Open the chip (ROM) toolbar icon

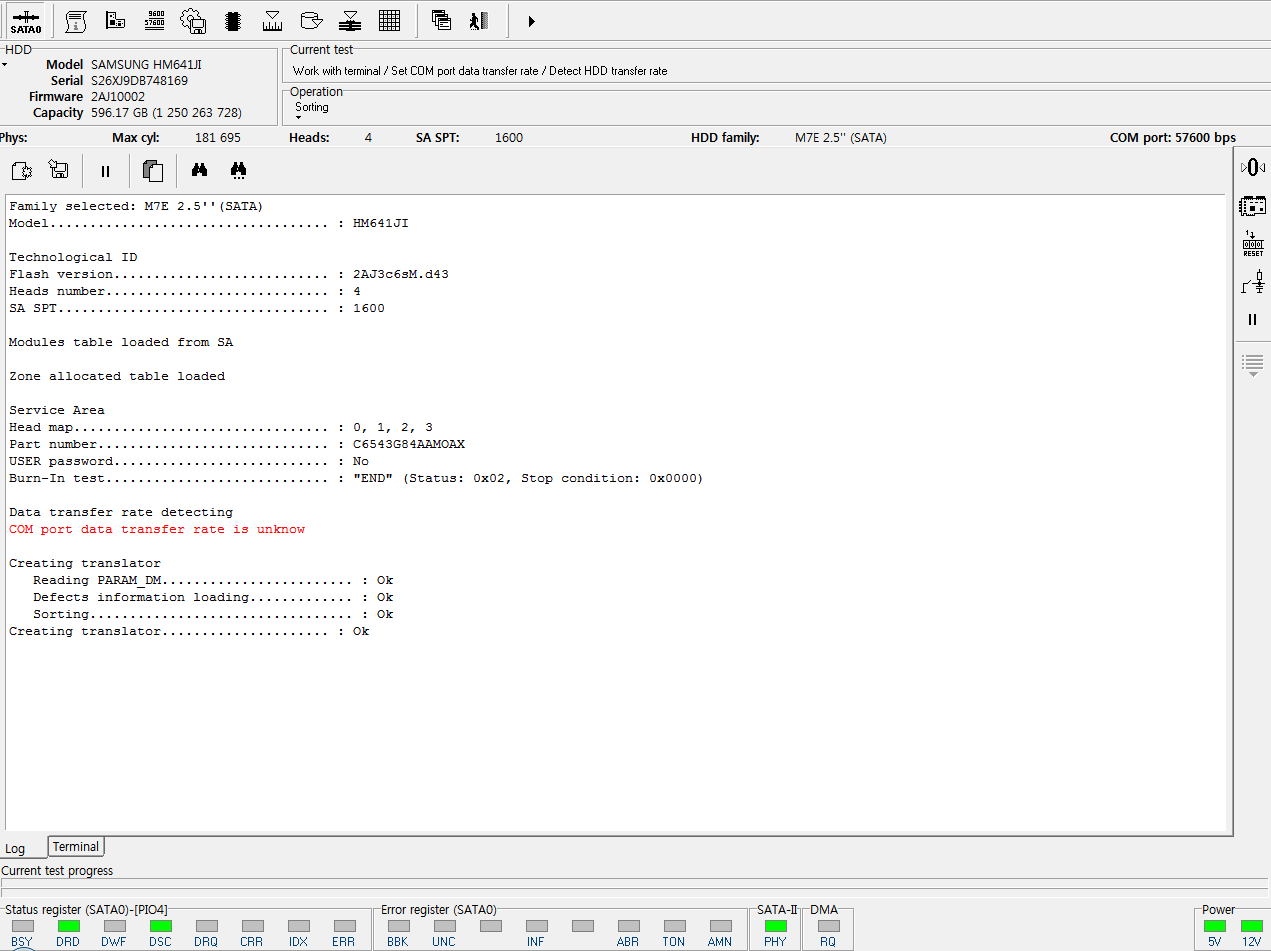click(233, 21)
